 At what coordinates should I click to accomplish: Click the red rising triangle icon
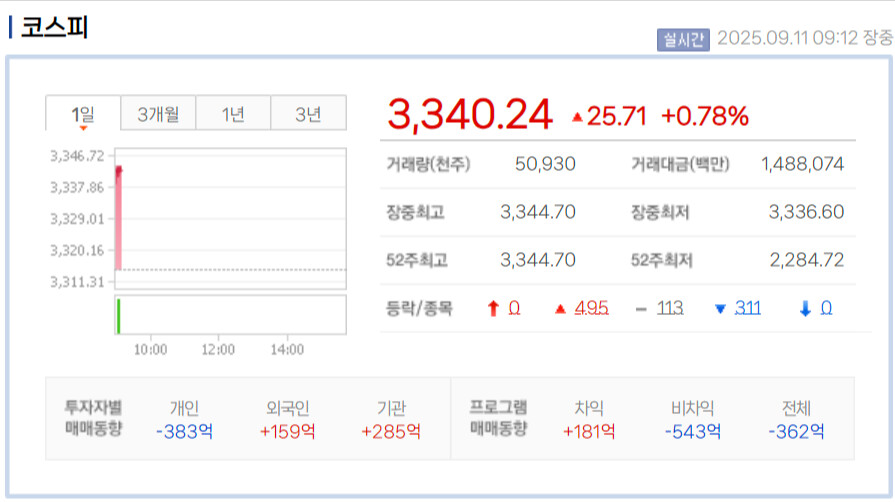point(560,309)
